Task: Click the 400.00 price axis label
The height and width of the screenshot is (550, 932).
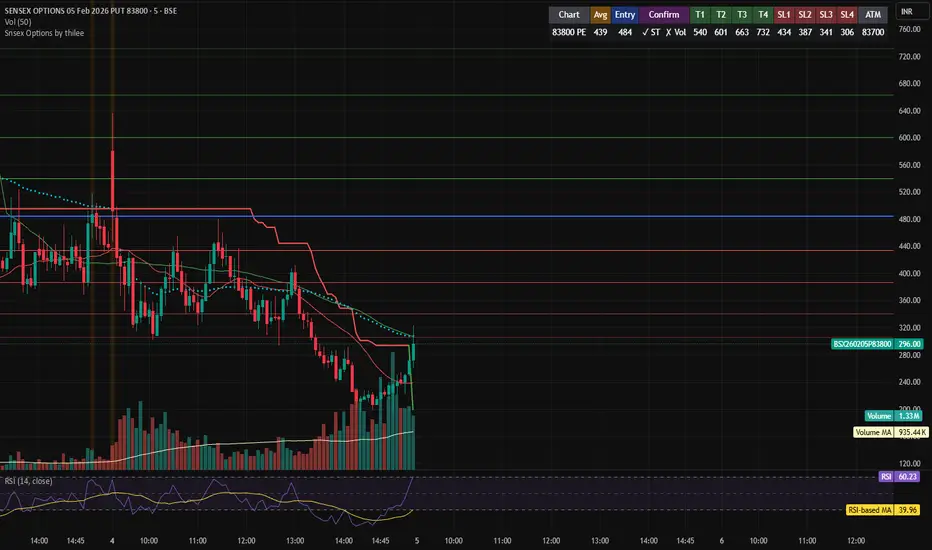Action: pyautogui.click(x=909, y=274)
